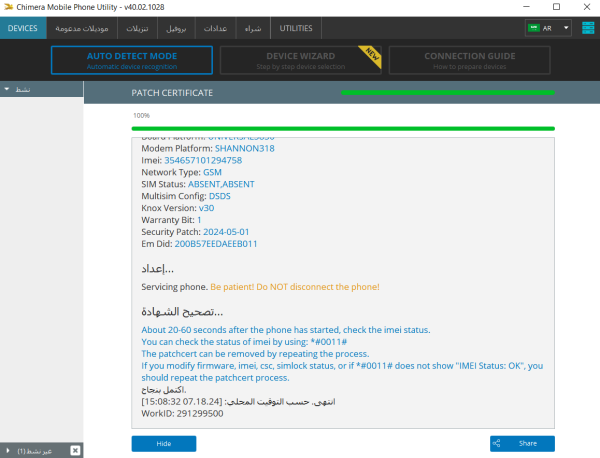Select the Imei value 354657101294758
600x458 pixels.
click(203, 160)
